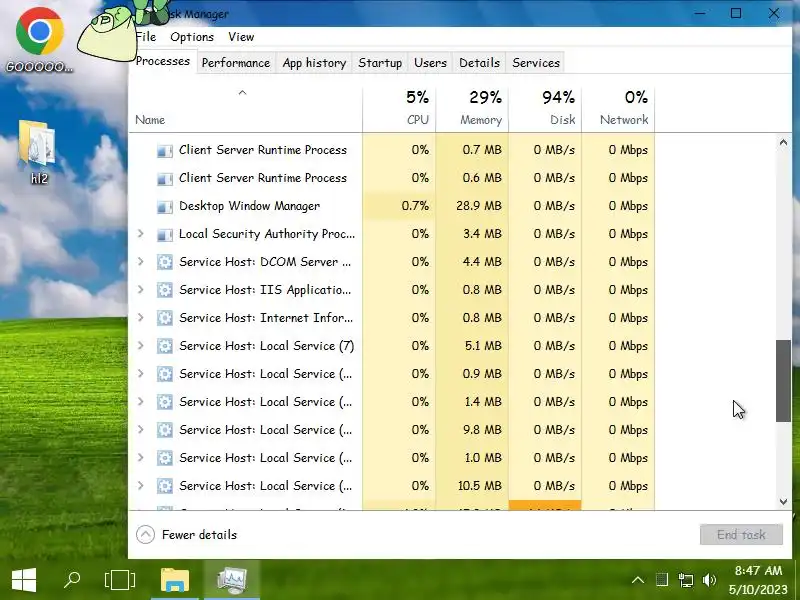
Task: Click the scrollbar up arrow
Action: pos(783,143)
